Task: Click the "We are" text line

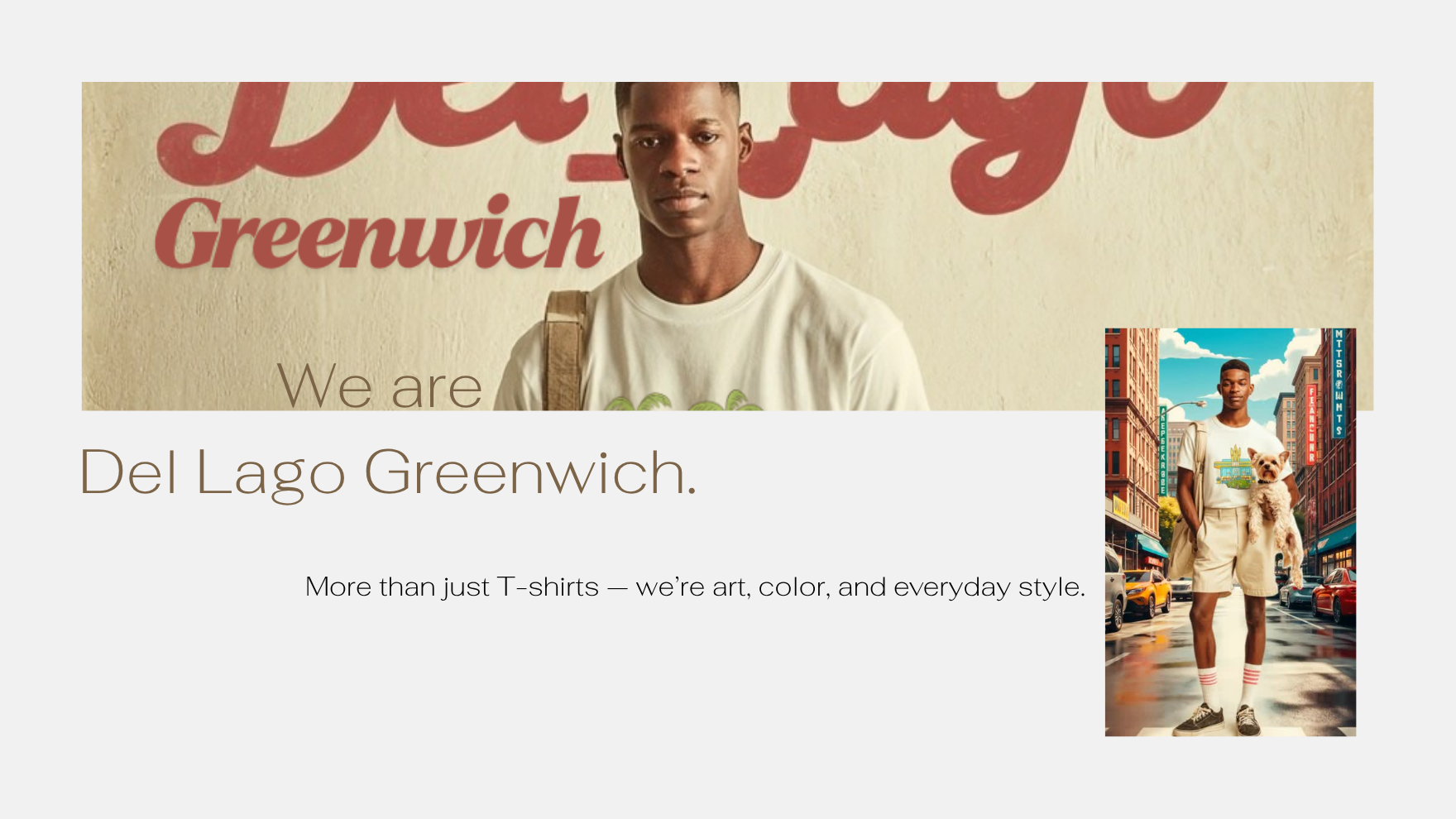Action: pos(379,386)
